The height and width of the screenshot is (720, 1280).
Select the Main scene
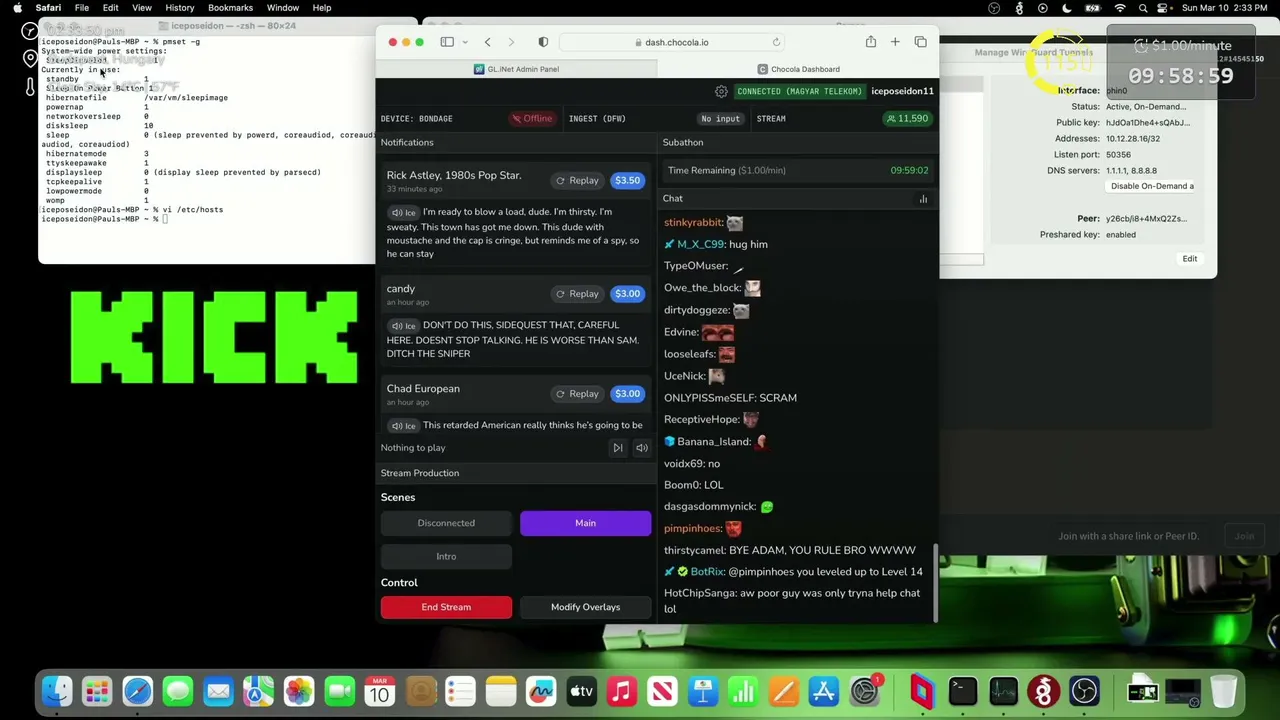[585, 523]
